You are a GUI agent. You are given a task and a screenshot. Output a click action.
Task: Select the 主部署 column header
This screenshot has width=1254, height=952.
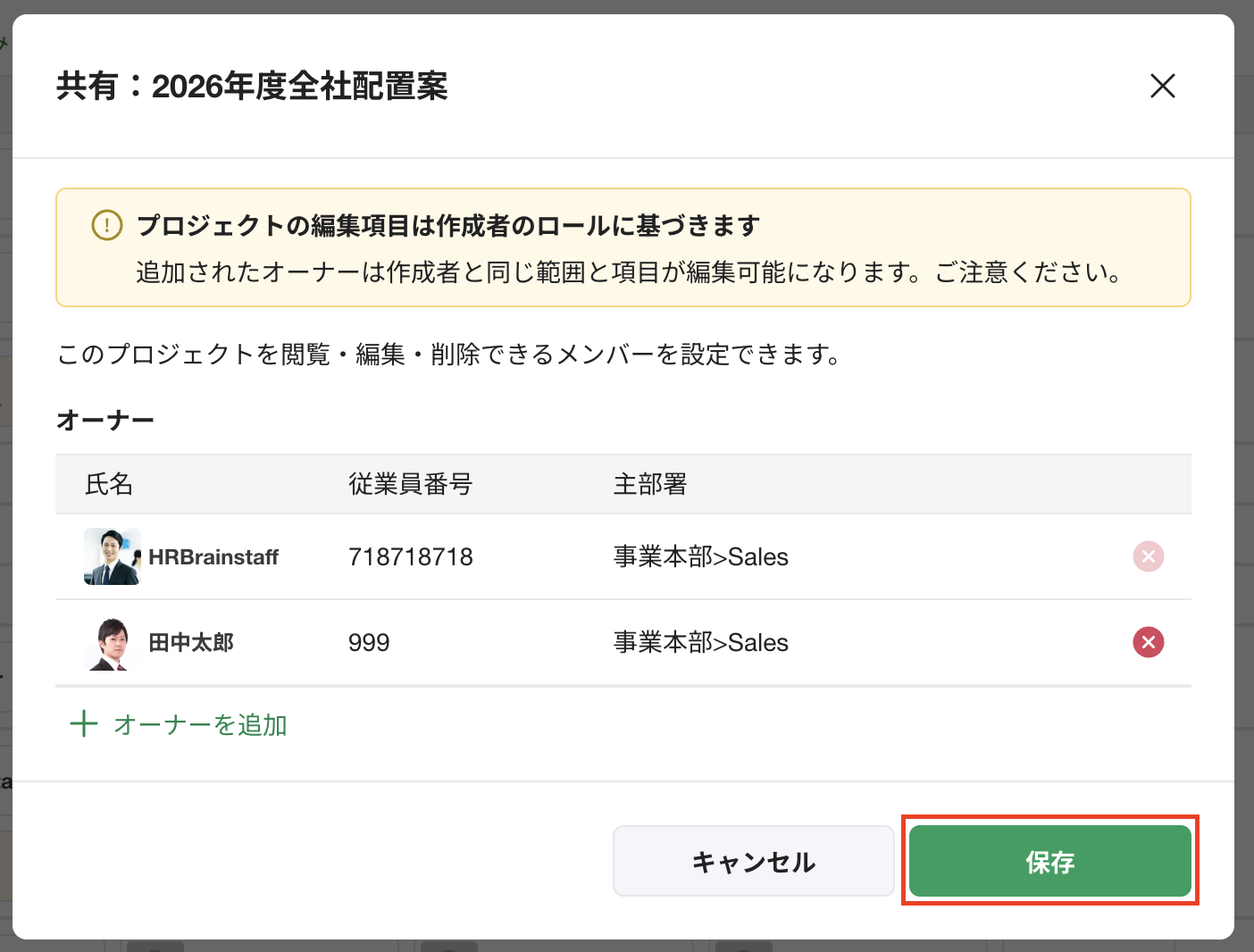coord(649,484)
